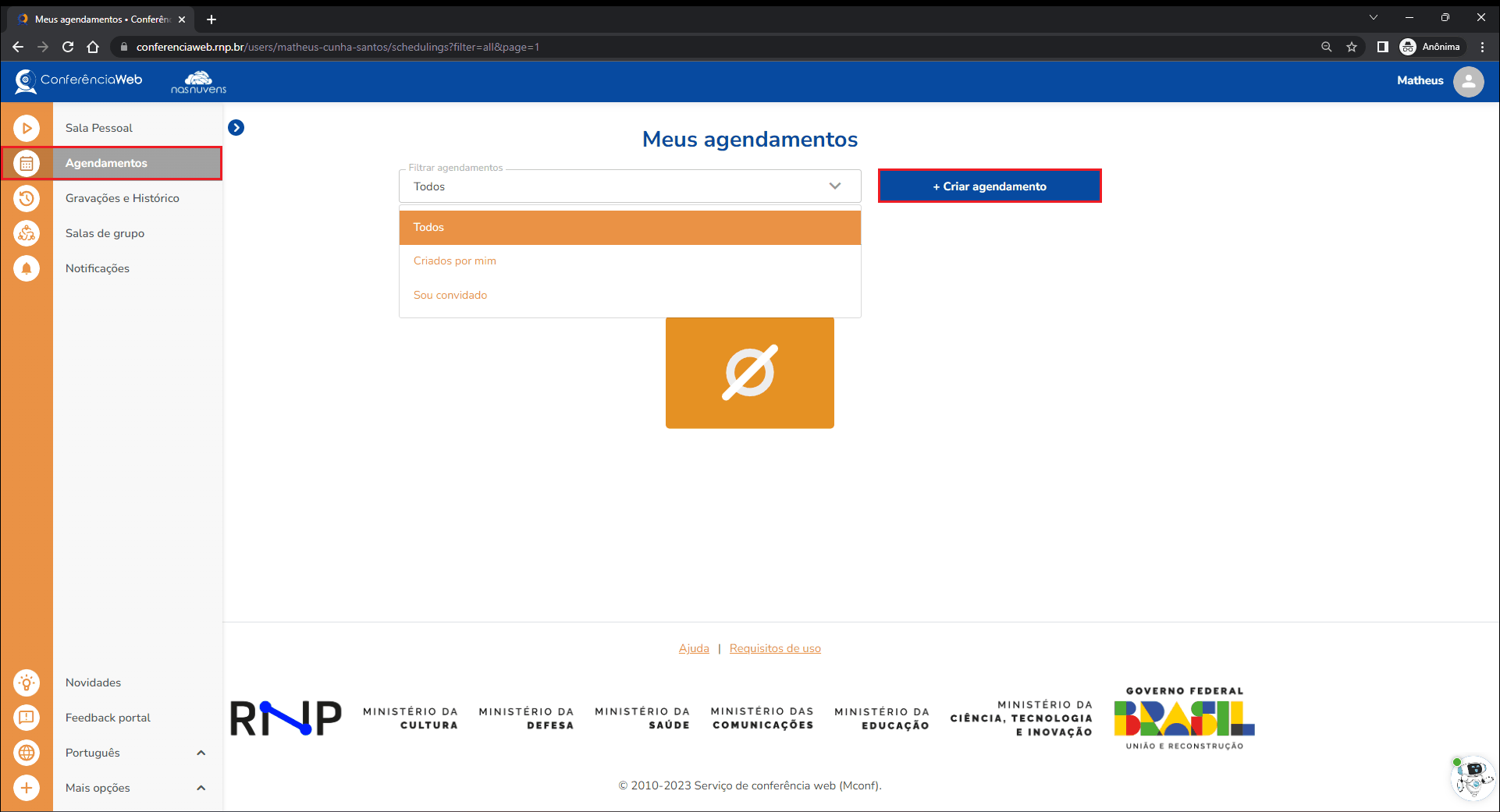Expand the Português language chevron
This screenshot has width=1500, height=812.
click(201, 753)
